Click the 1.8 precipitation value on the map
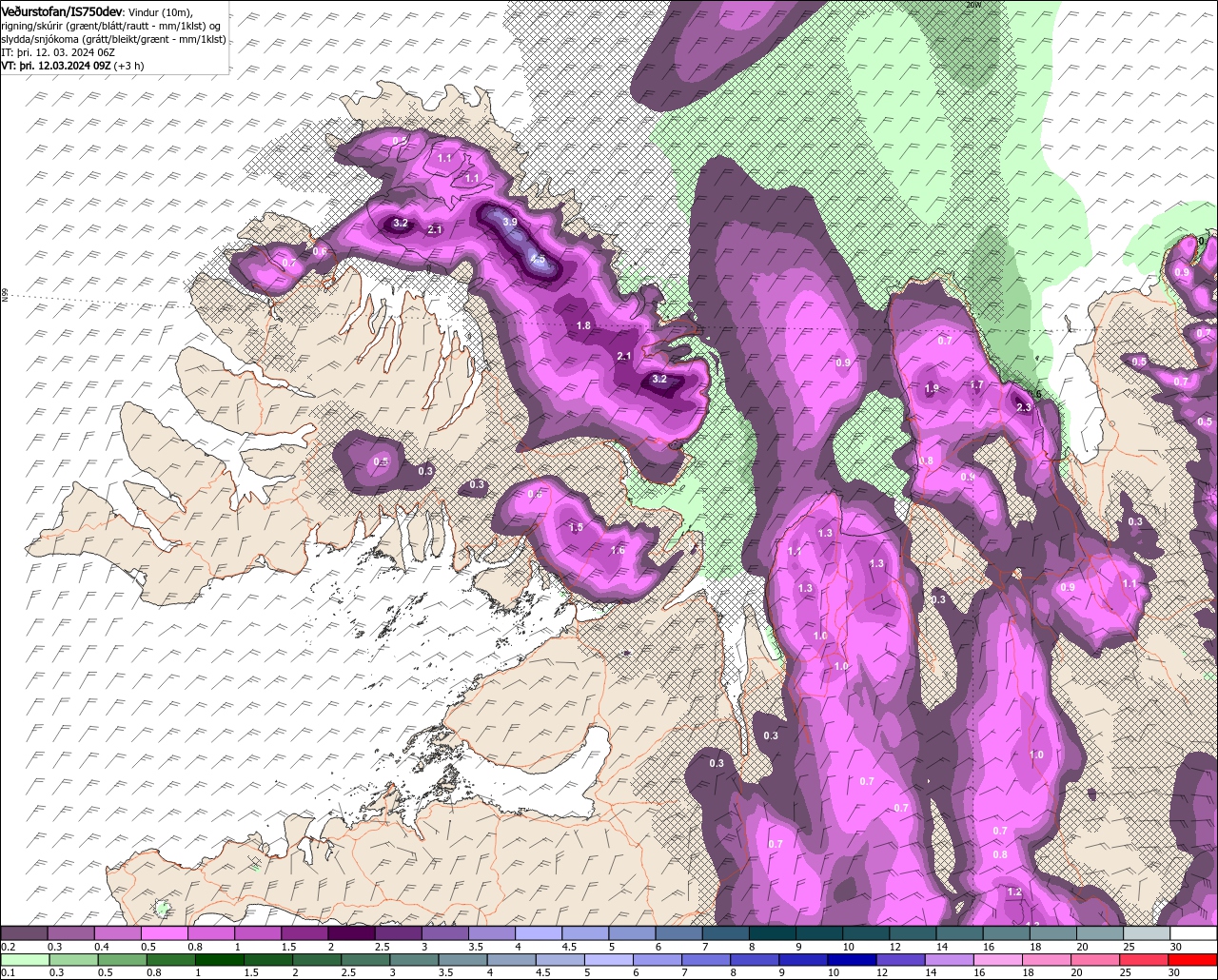 coord(584,325)
